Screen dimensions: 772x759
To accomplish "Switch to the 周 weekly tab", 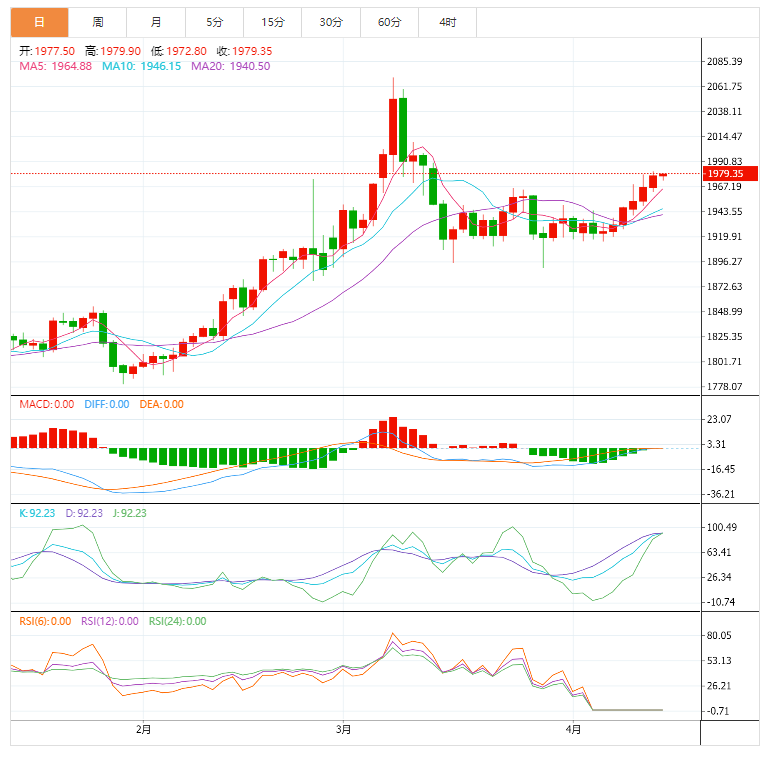I will point(97,22).
